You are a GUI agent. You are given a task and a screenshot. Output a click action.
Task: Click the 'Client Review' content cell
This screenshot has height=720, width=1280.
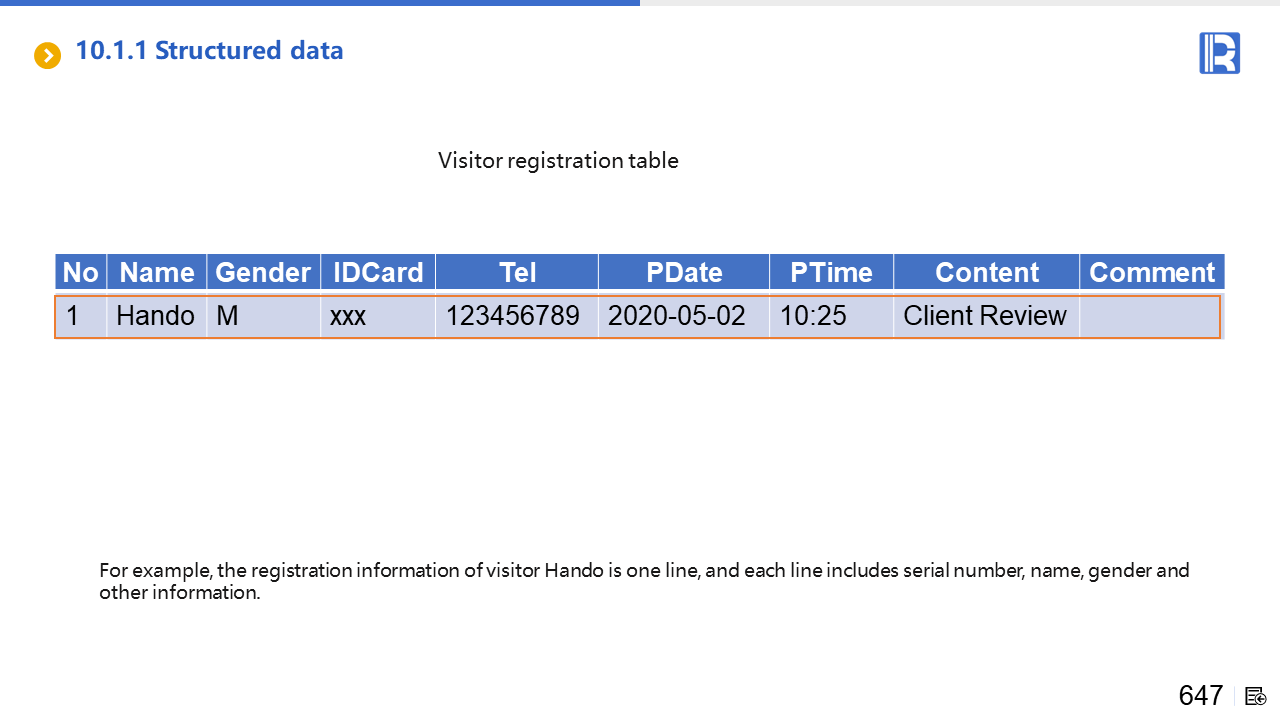point(984,316)
